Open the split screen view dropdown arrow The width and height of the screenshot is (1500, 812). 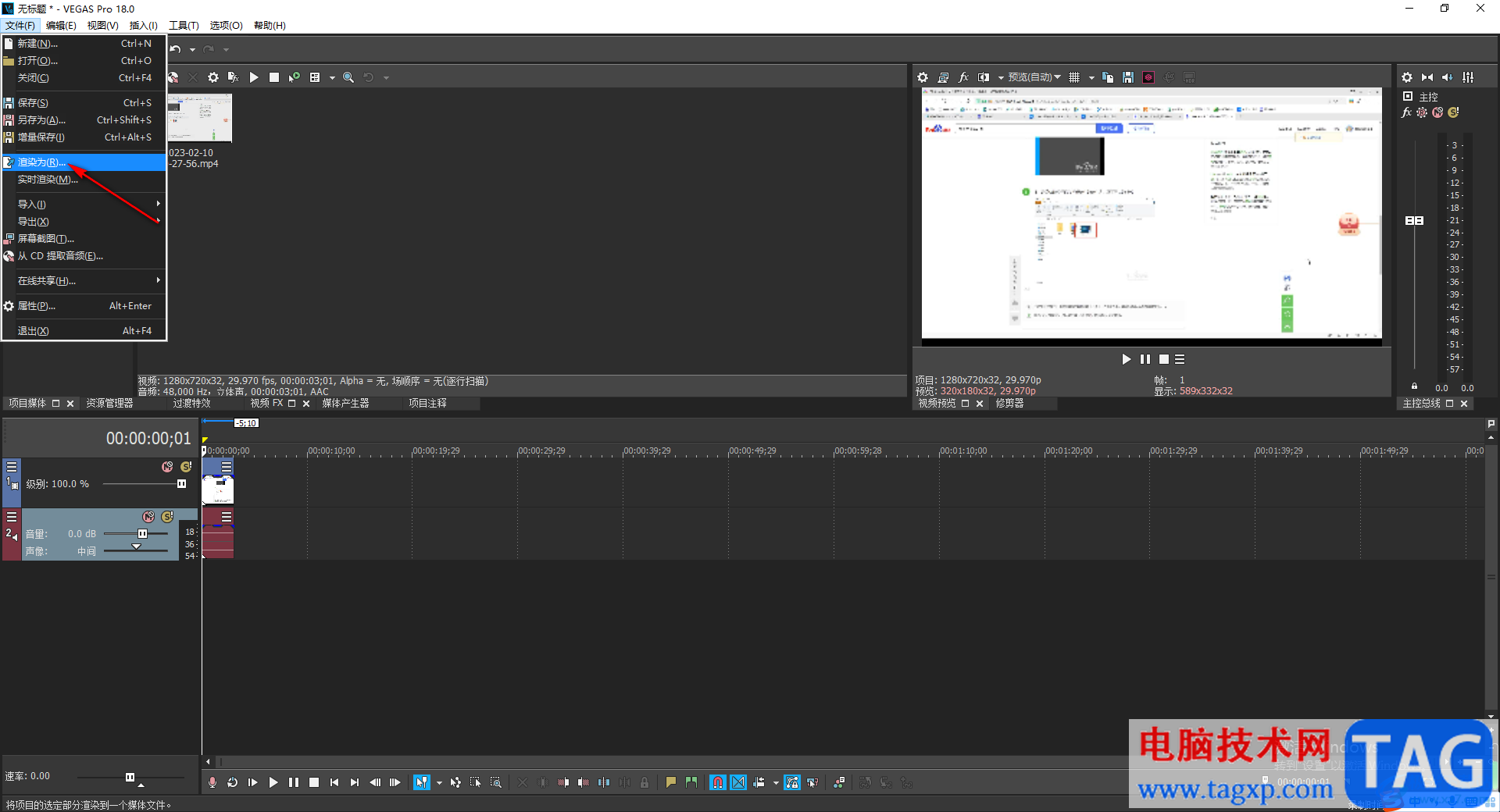[x=1001, y=77]
